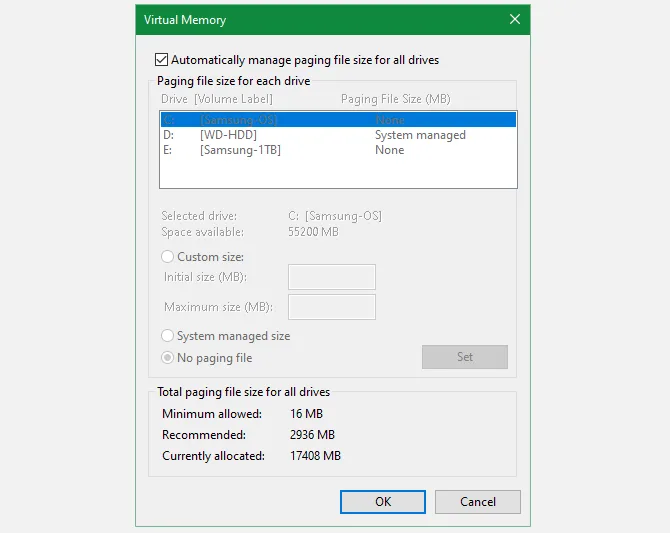
Task: Close the Virtual Memory dialog
Action: tap(515, 19)
